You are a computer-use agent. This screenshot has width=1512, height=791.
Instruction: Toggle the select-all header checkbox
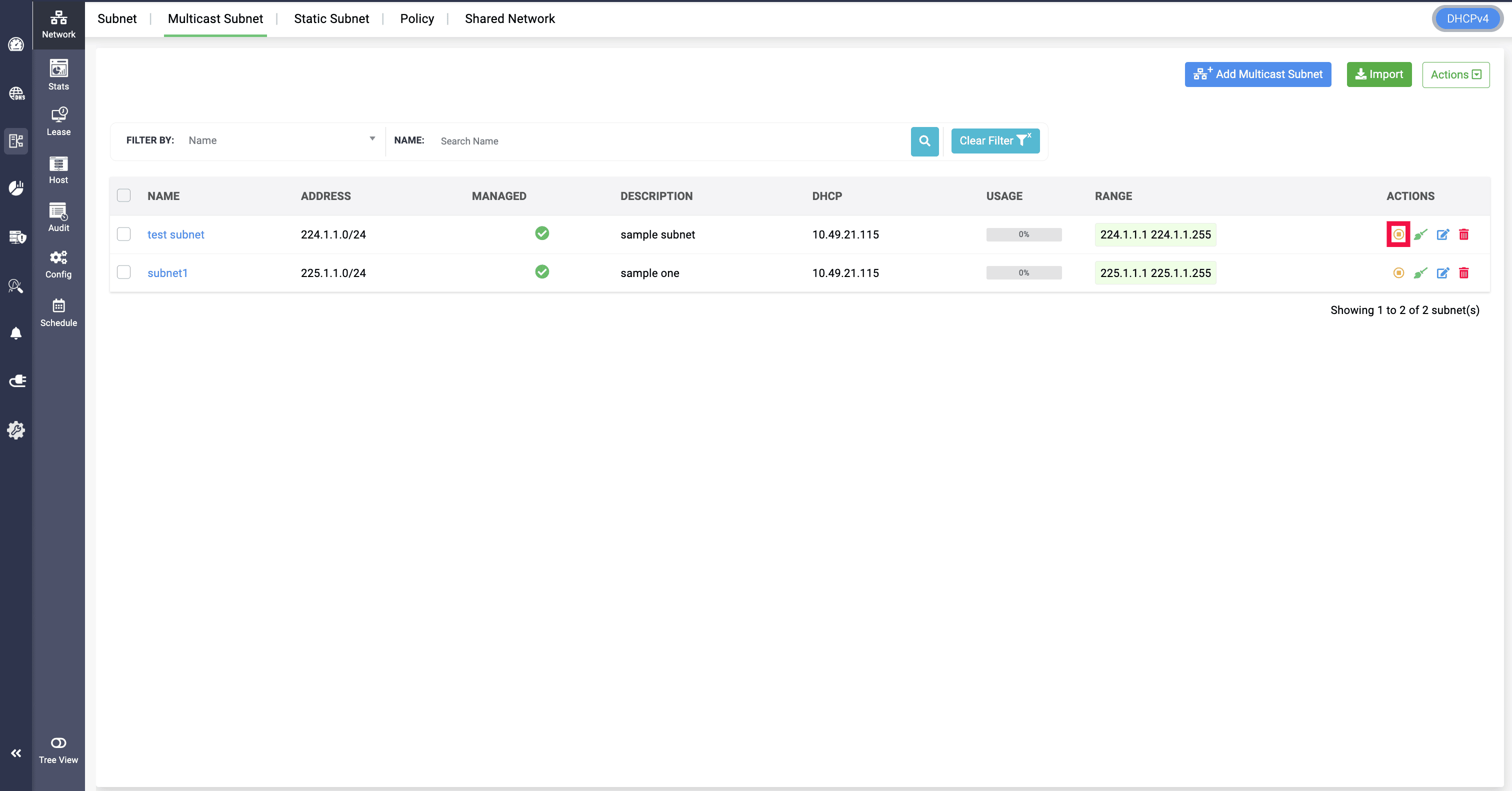[123, 195]
